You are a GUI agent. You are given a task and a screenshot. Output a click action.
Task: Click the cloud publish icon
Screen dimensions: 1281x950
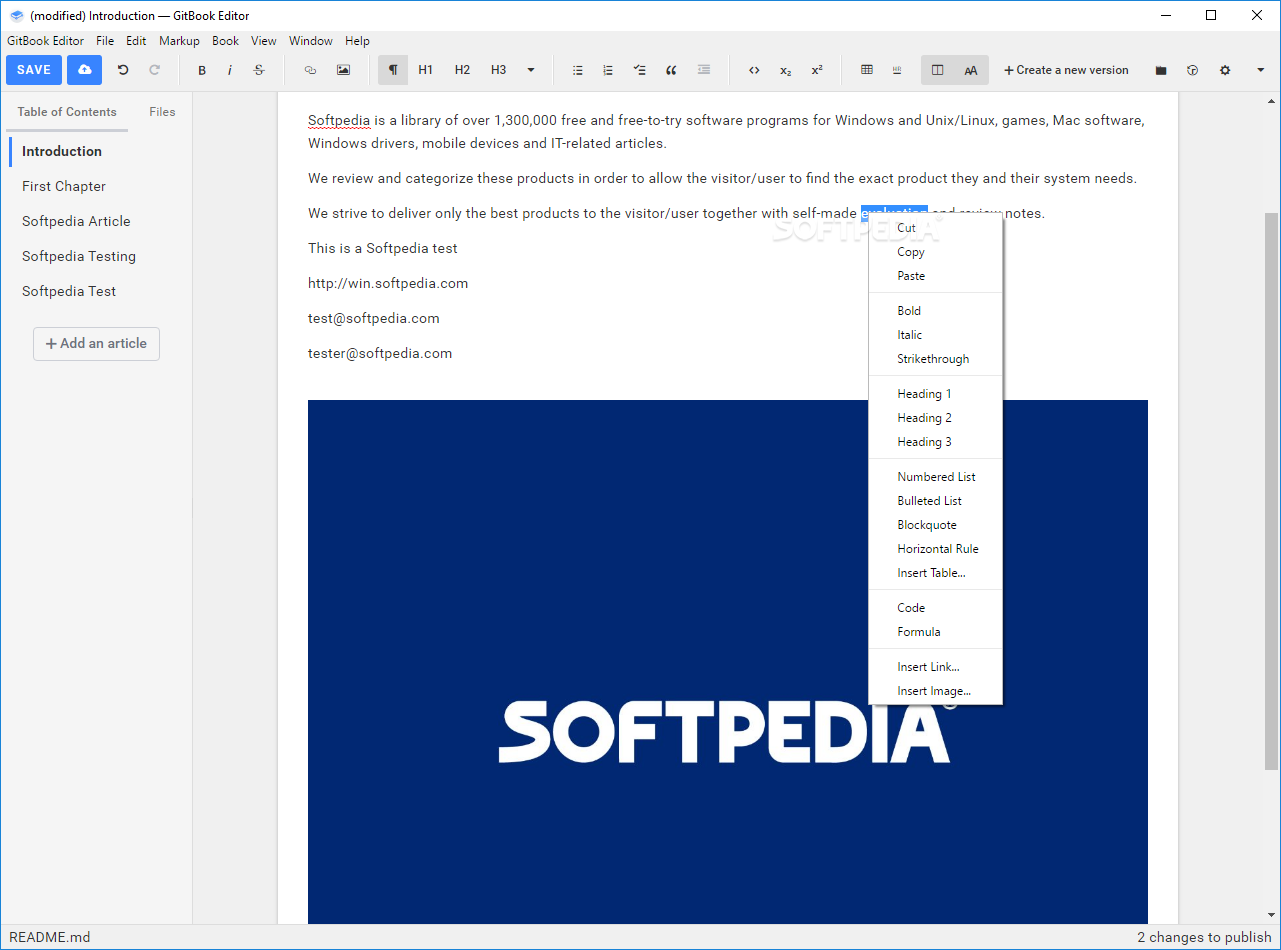tap(85, 70)
